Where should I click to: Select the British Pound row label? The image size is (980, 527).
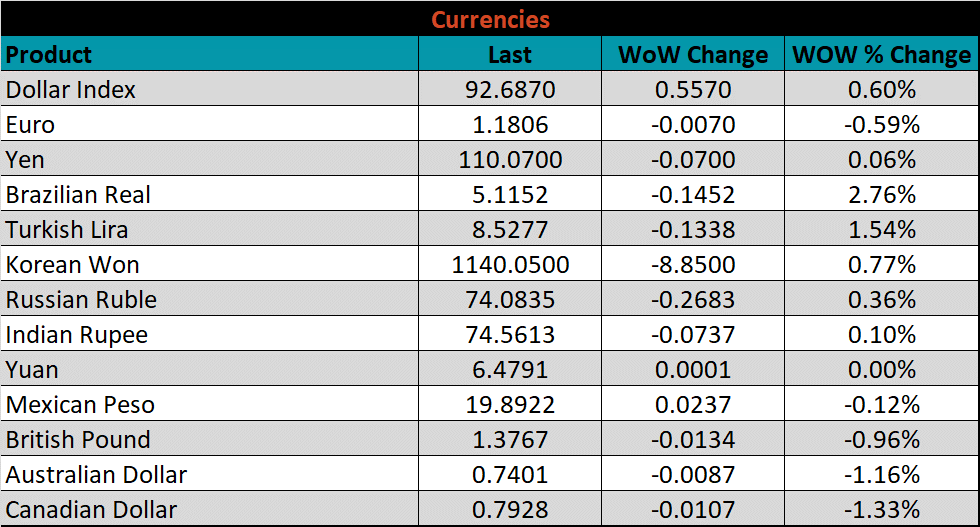(78, 440)
